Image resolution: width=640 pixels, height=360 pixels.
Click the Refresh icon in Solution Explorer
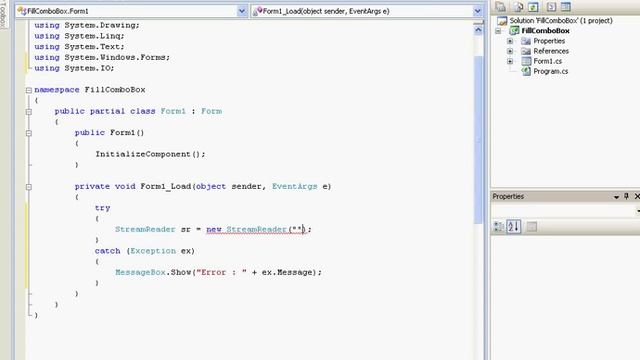pyautogui.click(x=533, y=7)
